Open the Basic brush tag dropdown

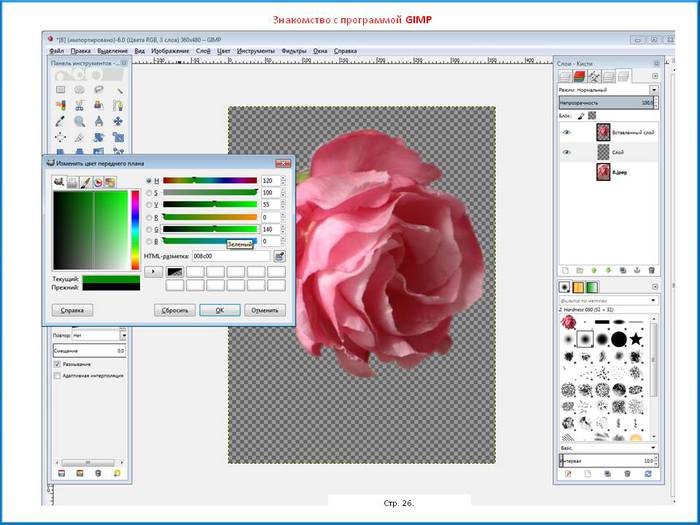pos(653,448)
